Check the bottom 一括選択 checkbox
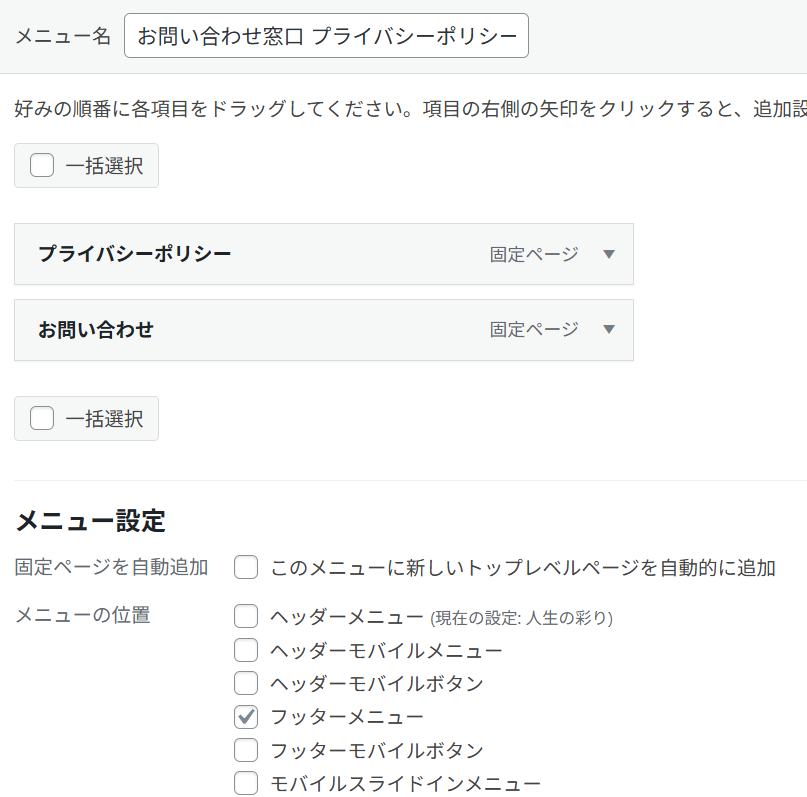807x797 pixels. click(42, 418)
